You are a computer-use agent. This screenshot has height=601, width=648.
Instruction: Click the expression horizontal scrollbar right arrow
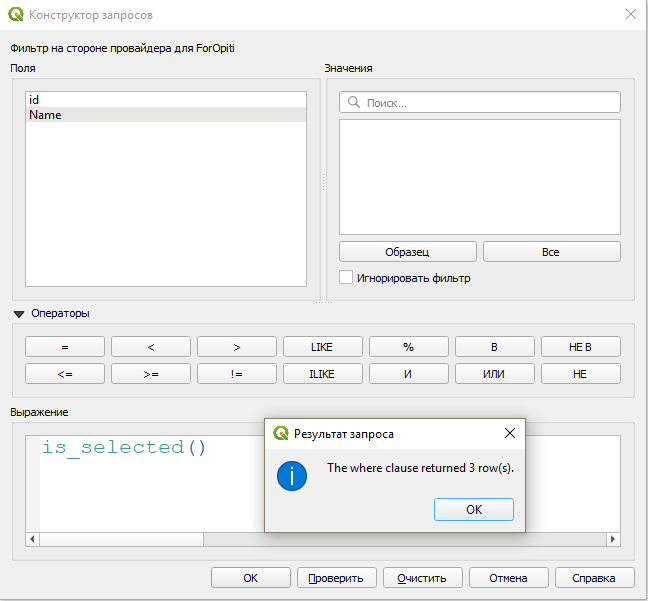point(613,539)
